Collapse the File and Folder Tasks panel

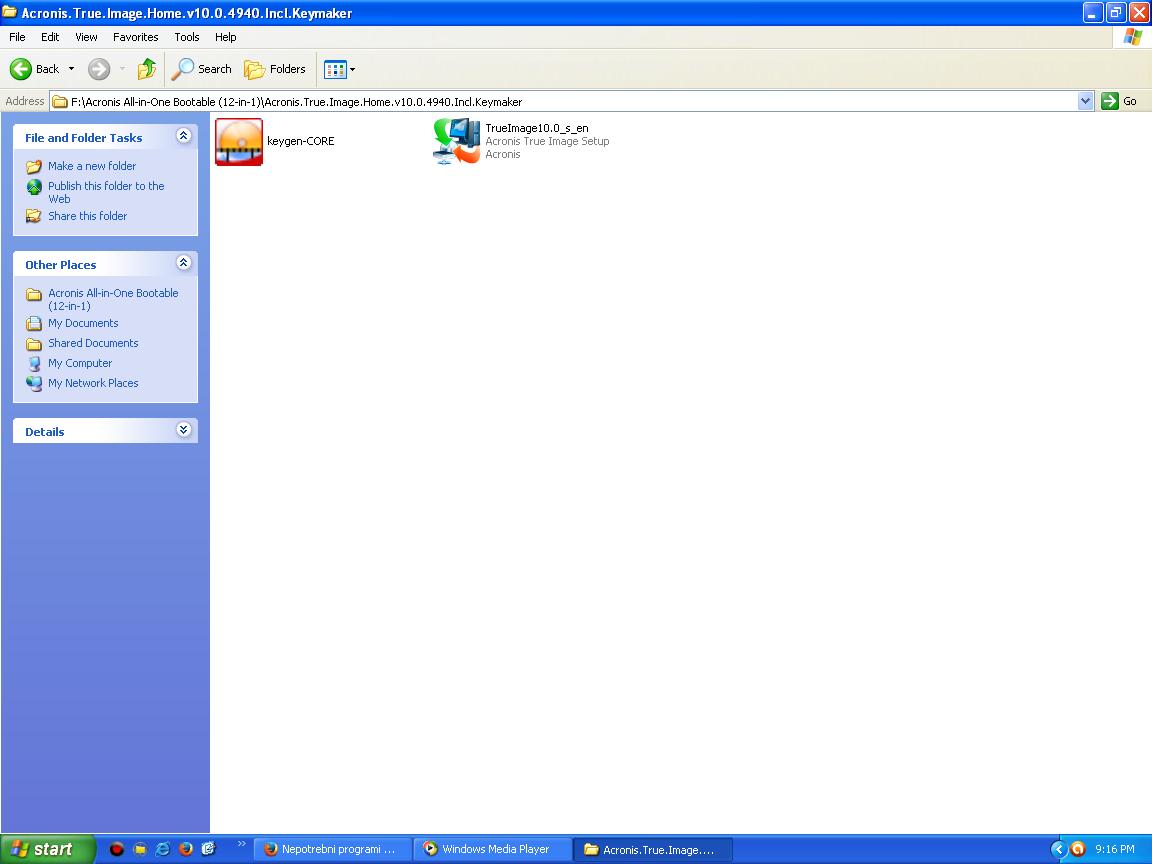(184, 136)
